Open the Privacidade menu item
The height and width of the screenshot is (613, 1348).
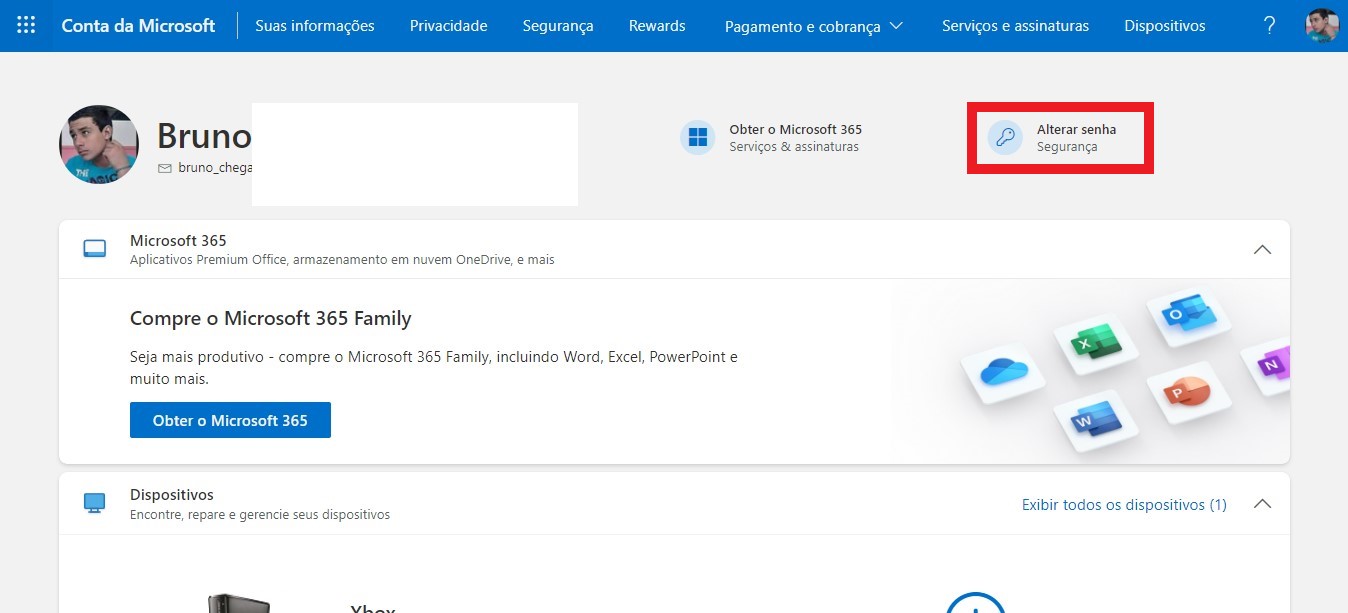tap(449, 26)
